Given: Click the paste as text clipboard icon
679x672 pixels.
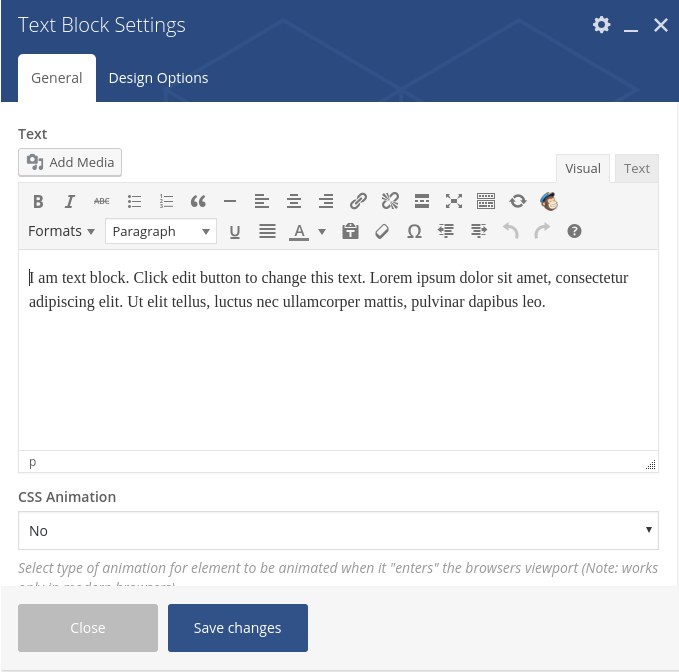Looking at the screenshot, I should [350, 231].
